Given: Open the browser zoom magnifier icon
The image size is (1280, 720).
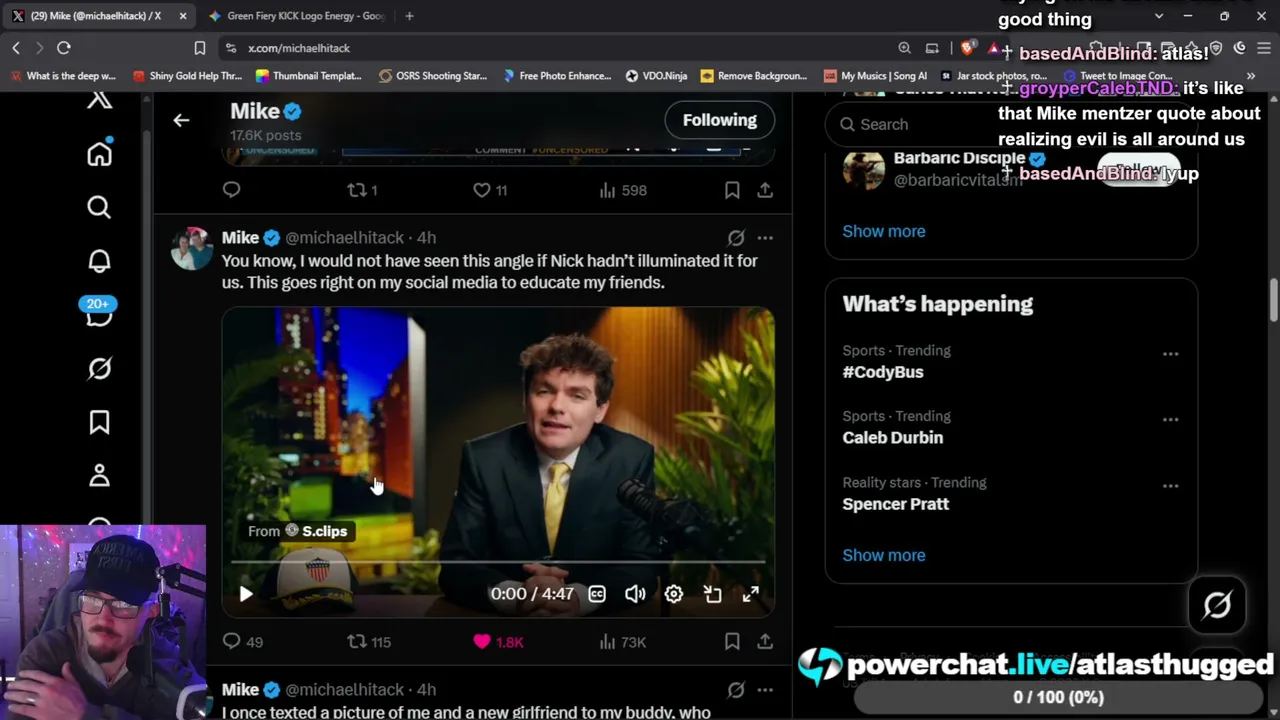Looking at the screenshot, I should pyautogui.click(x=904, y=48).
